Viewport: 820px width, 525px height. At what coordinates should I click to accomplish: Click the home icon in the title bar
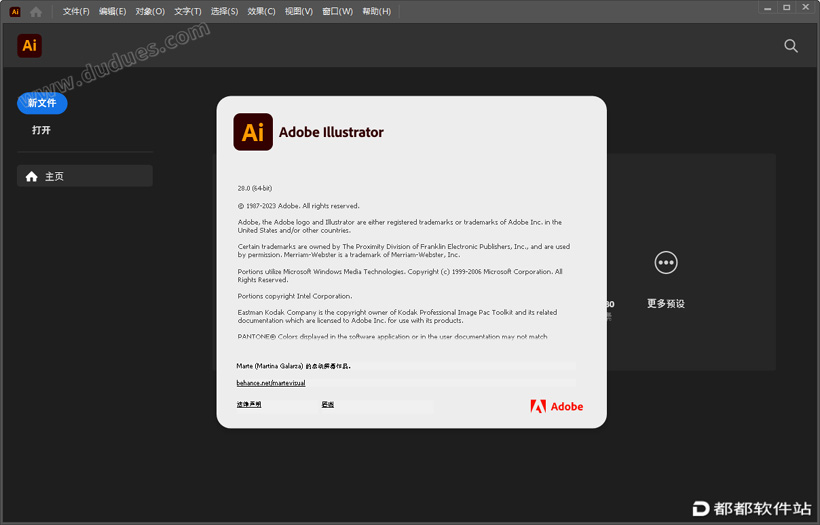click(36, 12)
